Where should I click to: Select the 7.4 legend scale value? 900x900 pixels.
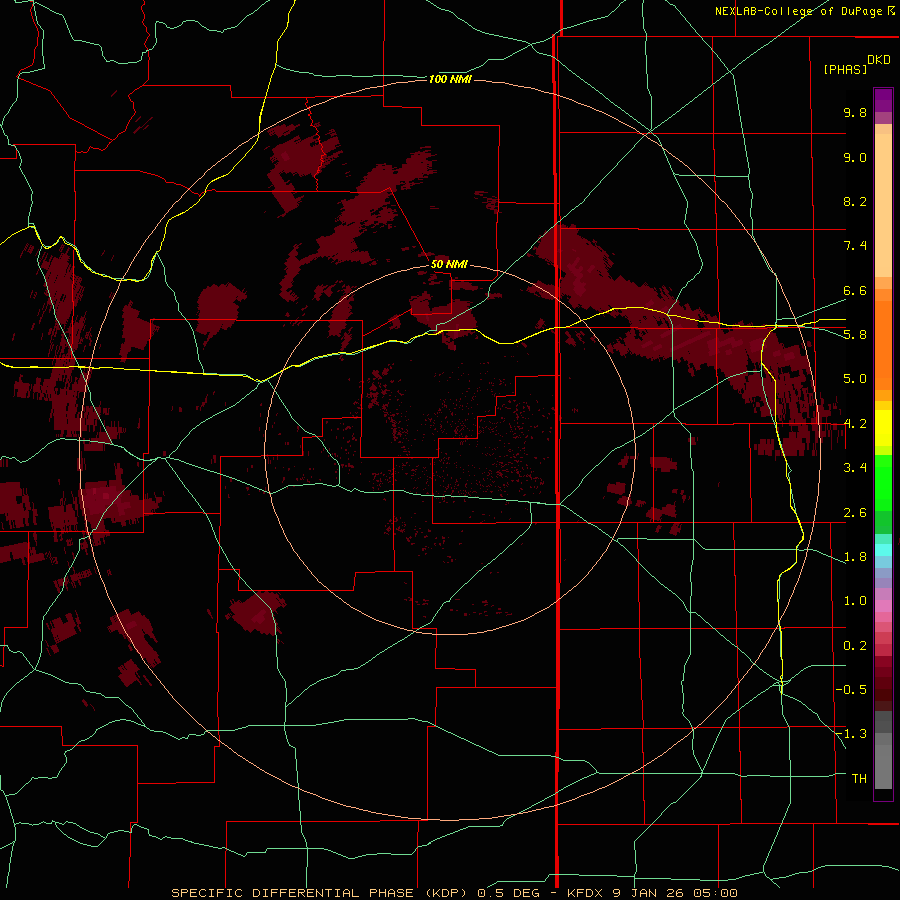855,246
